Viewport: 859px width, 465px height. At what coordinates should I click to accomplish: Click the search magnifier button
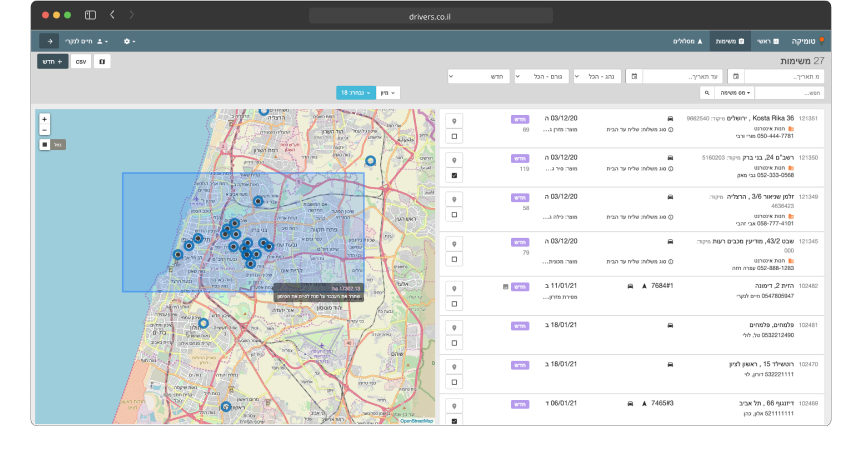coord(707,93)
